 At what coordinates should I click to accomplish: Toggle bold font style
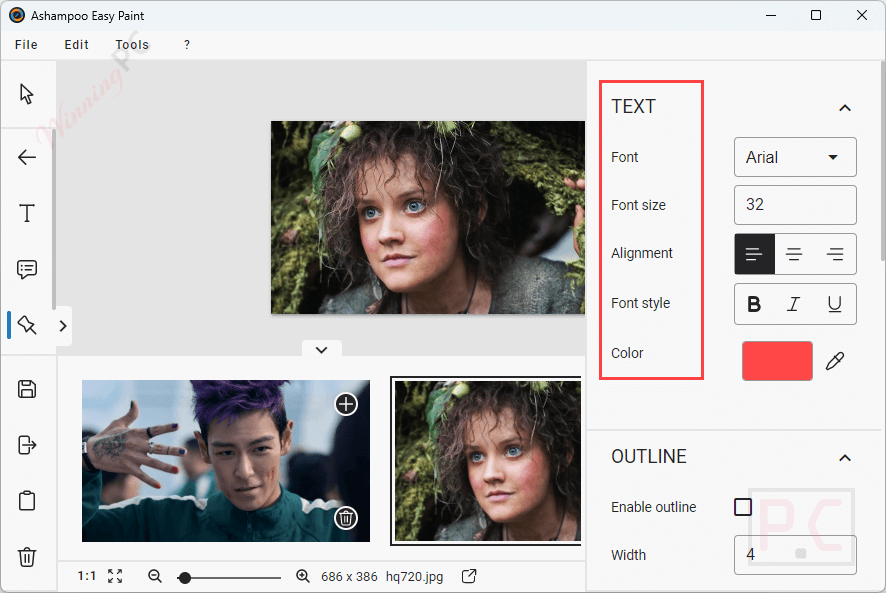click(x=754, y=304)
